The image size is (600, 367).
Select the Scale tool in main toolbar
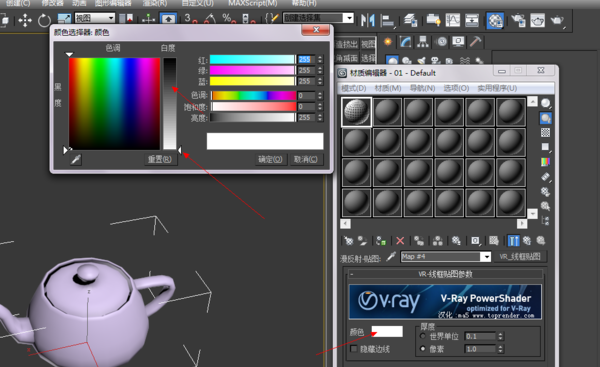click(x=64, y=19)
